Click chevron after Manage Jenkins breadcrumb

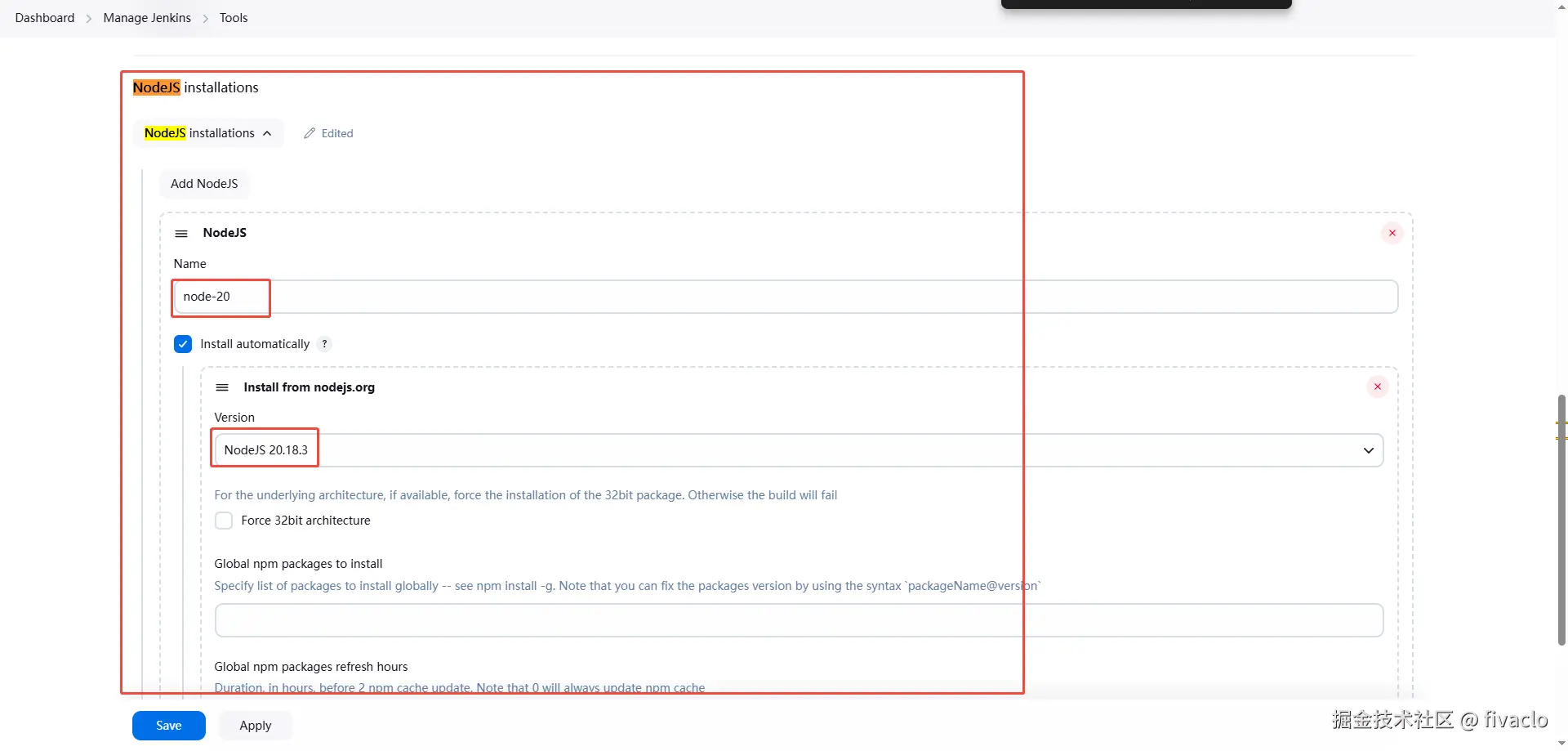click(x=206, y=19)
